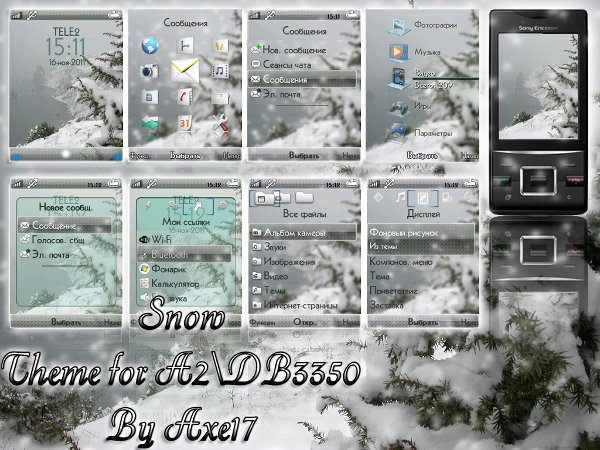600x450 pixels.
Task: Choose Сообщение in Новое сообщ. popup
Action: pos(64,225)
